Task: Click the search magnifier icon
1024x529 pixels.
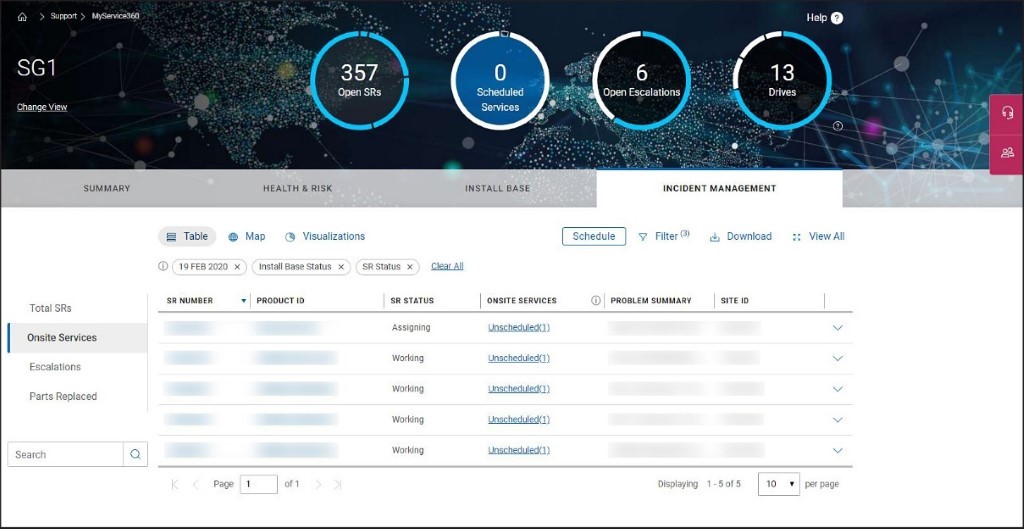Action: pyautogui.click(x=135, y=454)
